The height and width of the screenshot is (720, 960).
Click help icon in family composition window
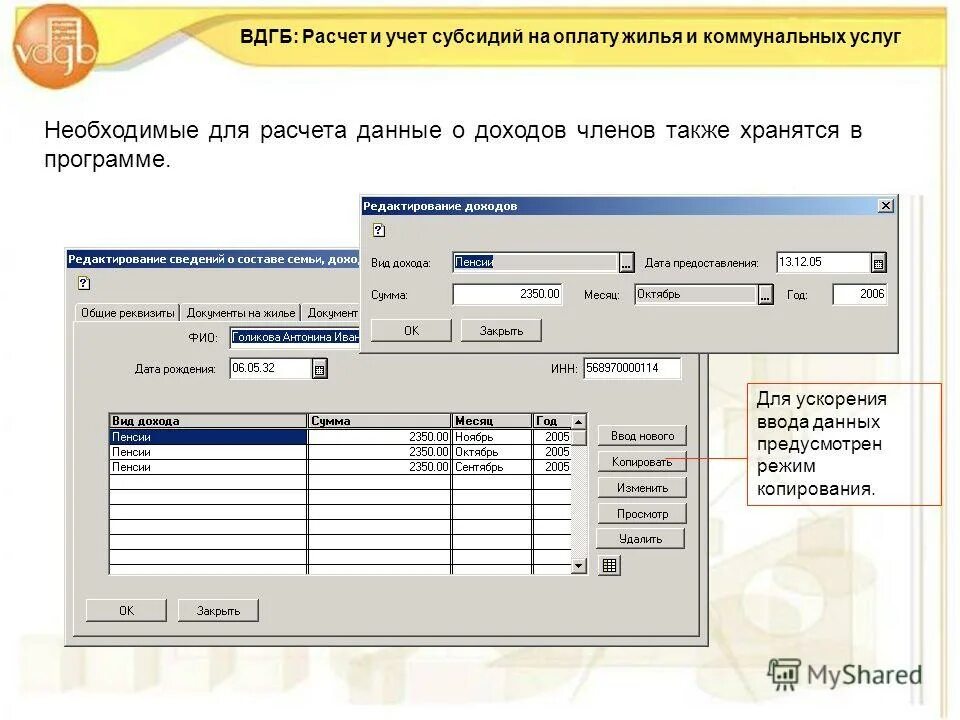(x=84, y=283)
